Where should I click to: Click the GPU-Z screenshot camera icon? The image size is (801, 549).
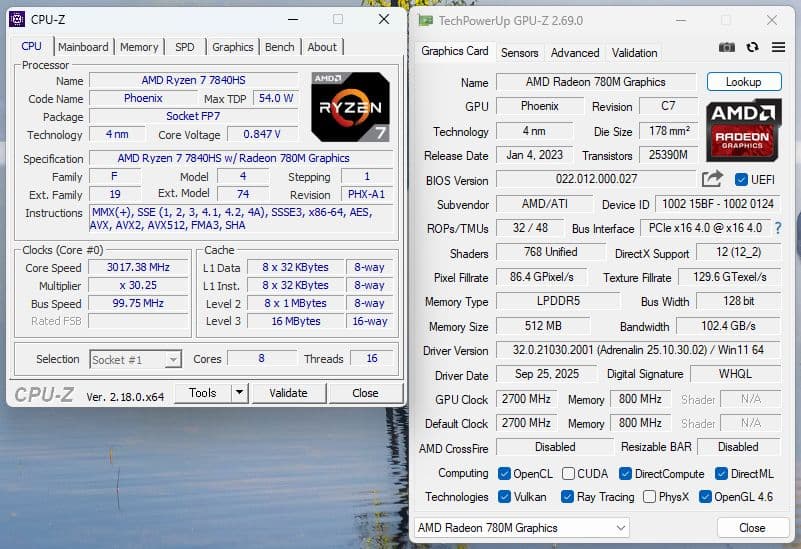click(x=726, y=47)
